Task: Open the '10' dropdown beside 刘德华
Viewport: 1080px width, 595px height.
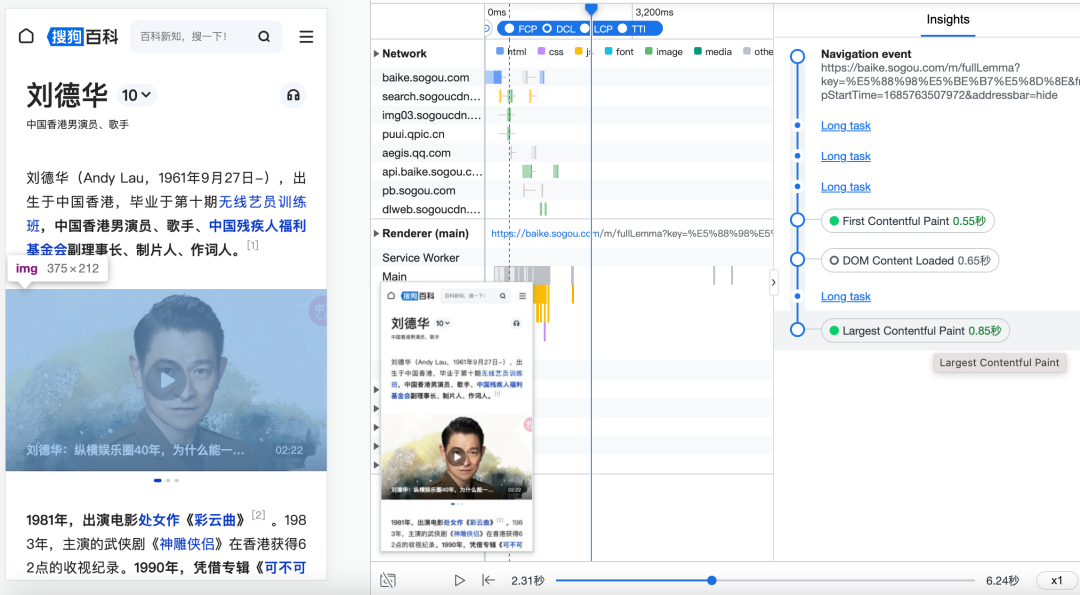Action: coord(136,95)
